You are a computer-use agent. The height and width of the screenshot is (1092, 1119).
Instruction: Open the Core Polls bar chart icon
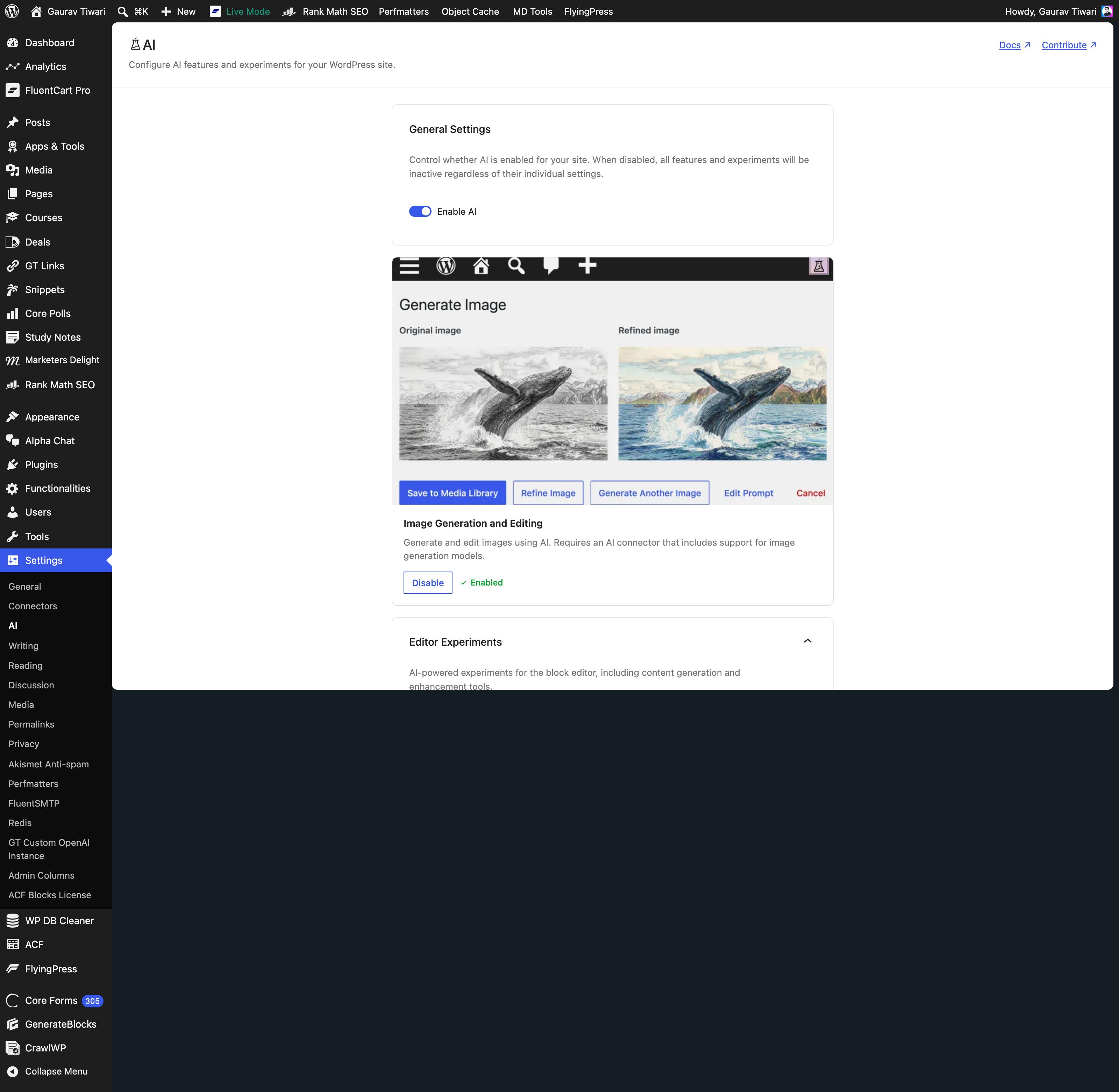(x=13, y=314)
